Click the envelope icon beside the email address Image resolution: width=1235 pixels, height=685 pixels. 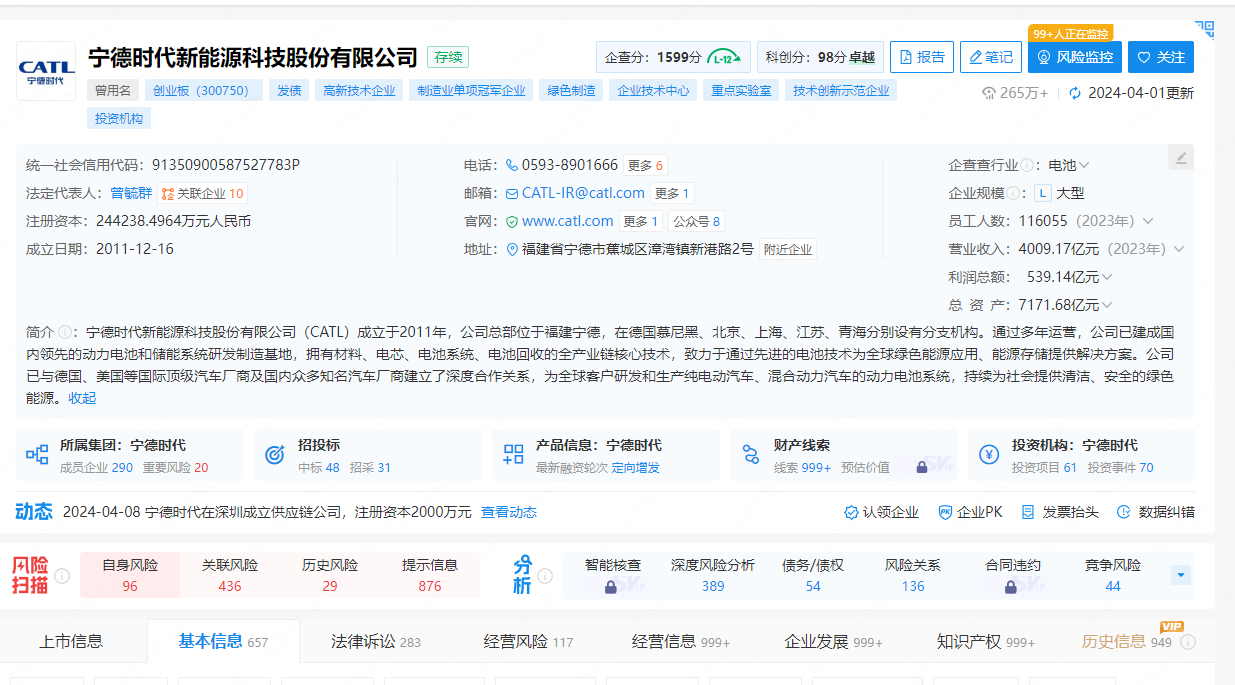click(512, 193)
